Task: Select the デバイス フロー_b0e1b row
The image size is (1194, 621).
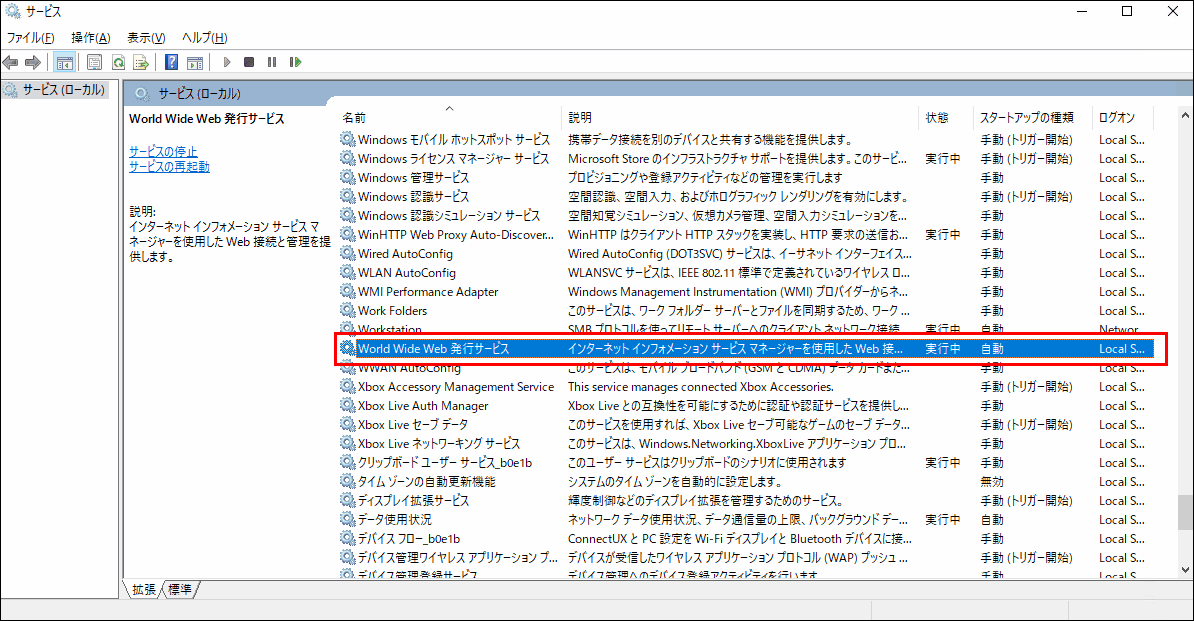Action: (746, 539)
